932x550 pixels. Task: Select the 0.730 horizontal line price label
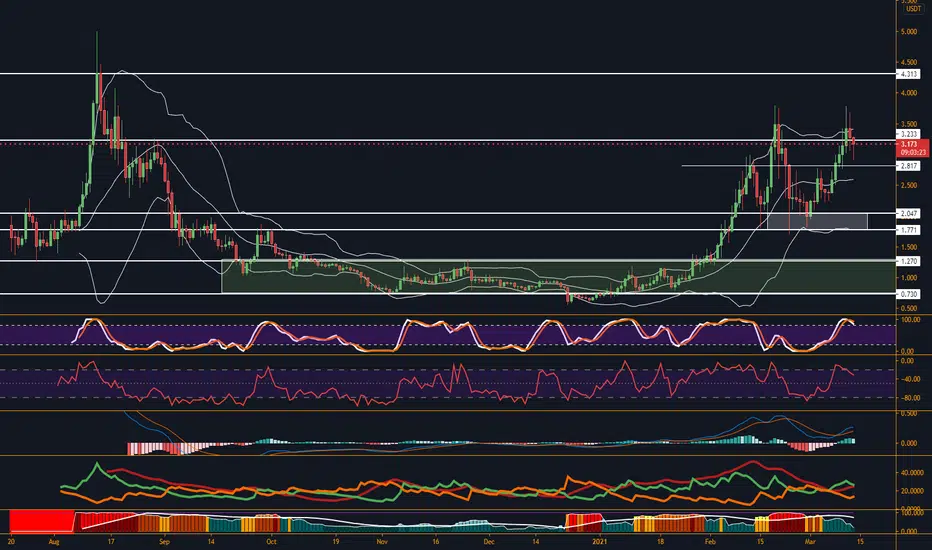pyautogui.click(x=909, y=294)
